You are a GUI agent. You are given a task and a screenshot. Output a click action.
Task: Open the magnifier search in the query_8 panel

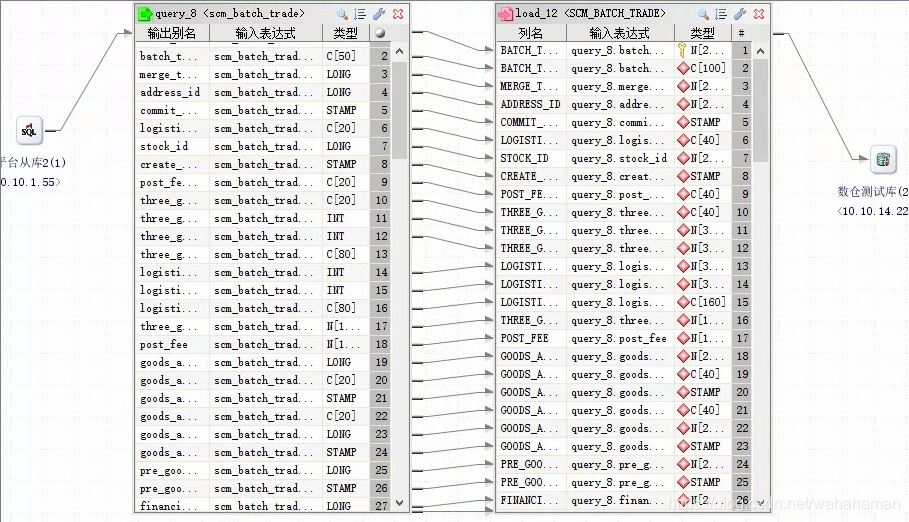[343, 14]
